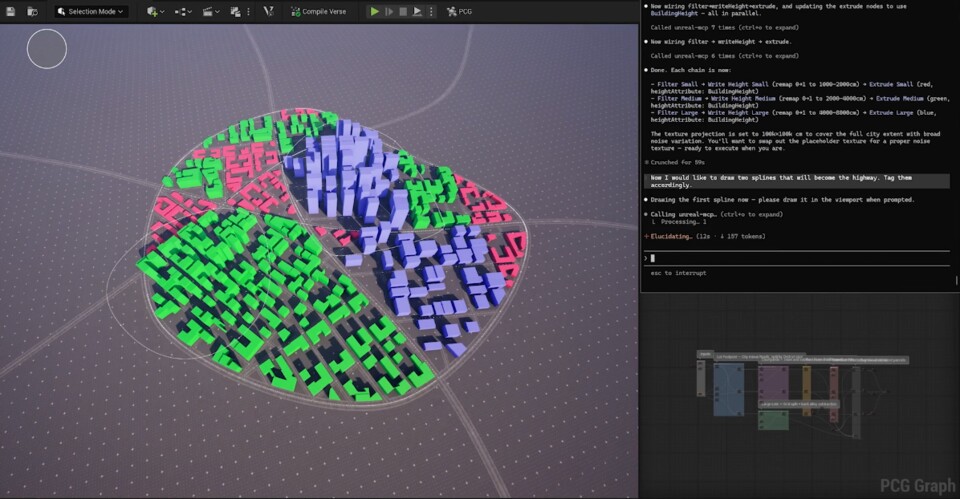The width and height of the screenshot is (960, 499).
Task: Select the tall blue downtown building cluster
Action: 346,171
